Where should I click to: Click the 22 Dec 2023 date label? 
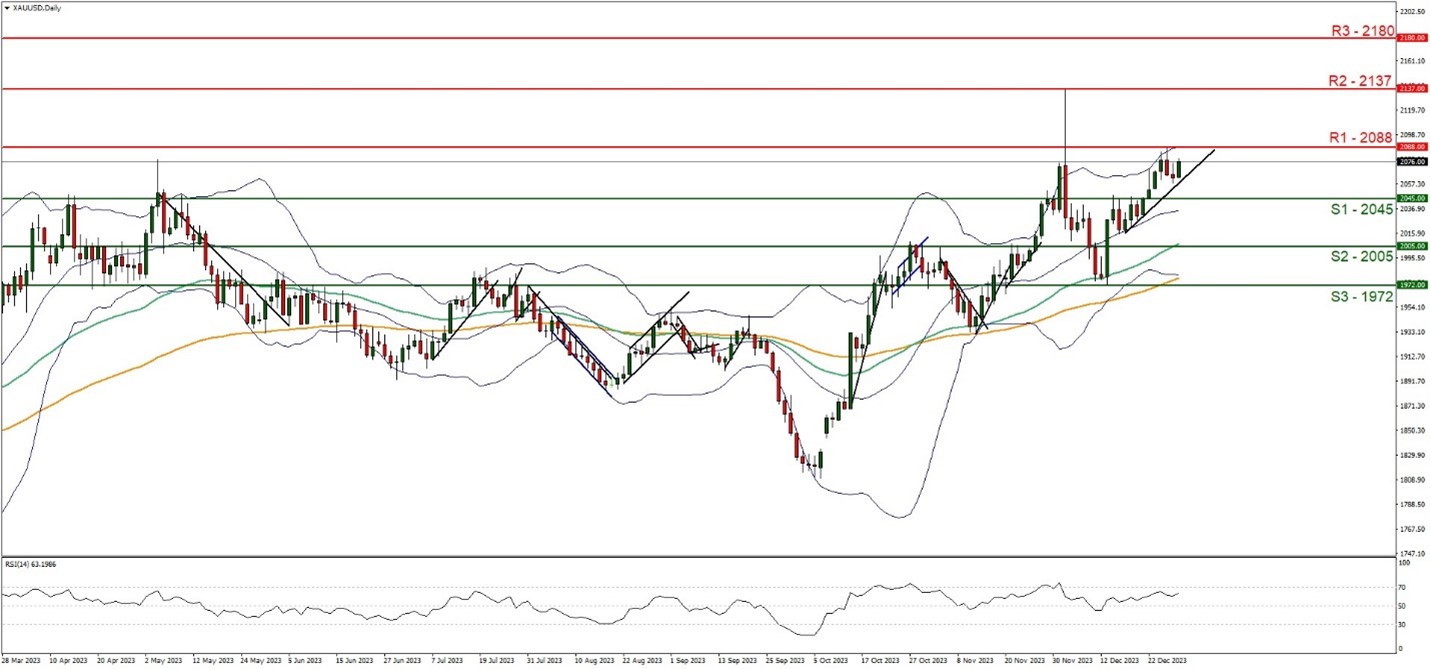(1165, 661)
